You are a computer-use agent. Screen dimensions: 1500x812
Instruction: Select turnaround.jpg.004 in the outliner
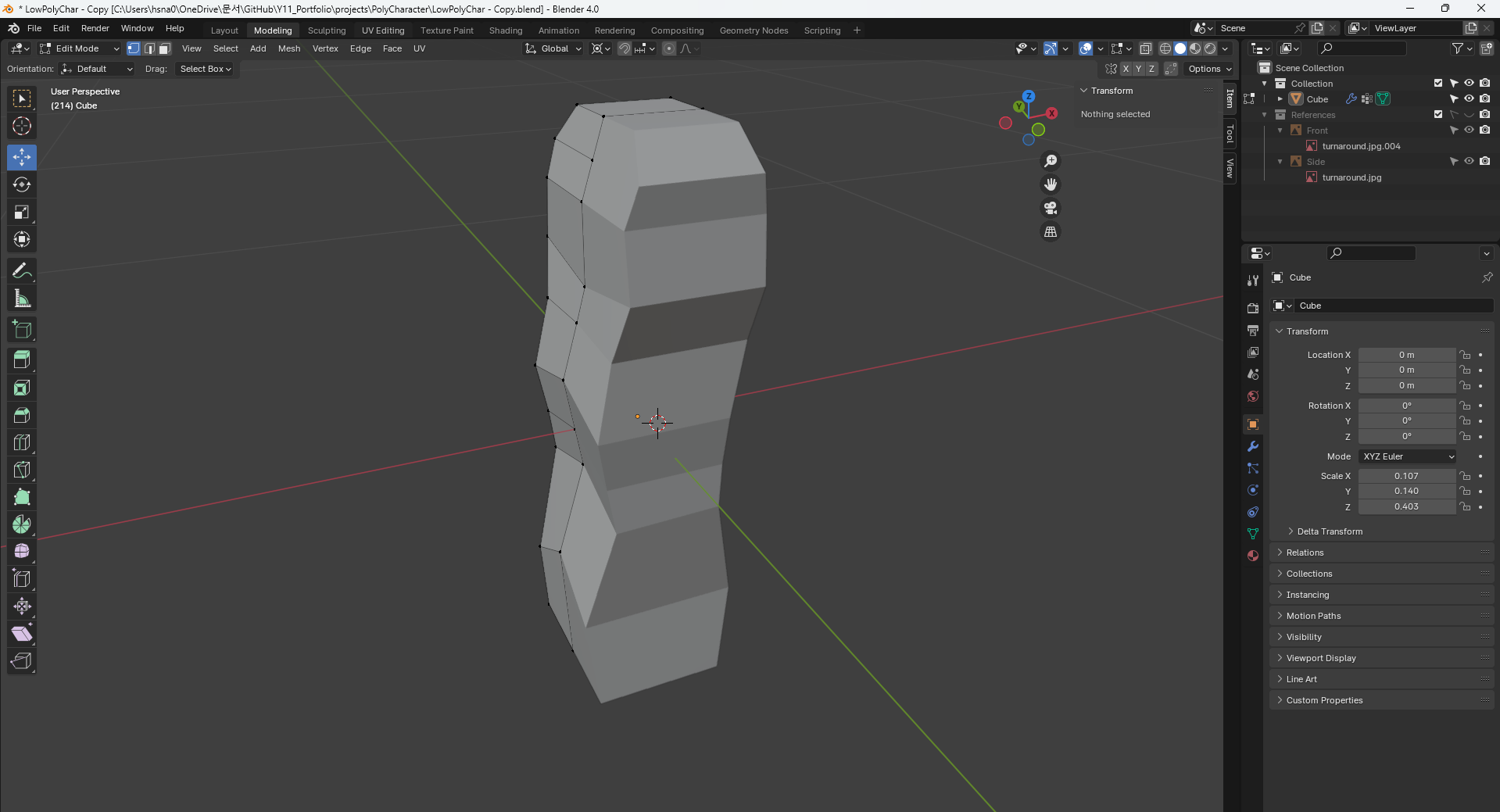(1360, 146)
